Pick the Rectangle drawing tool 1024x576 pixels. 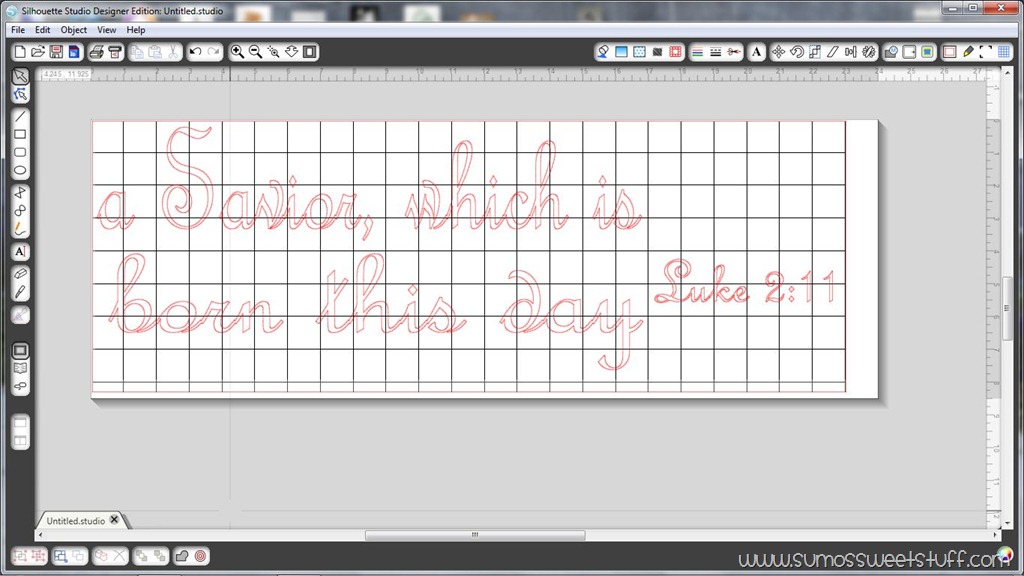(20, 135)
